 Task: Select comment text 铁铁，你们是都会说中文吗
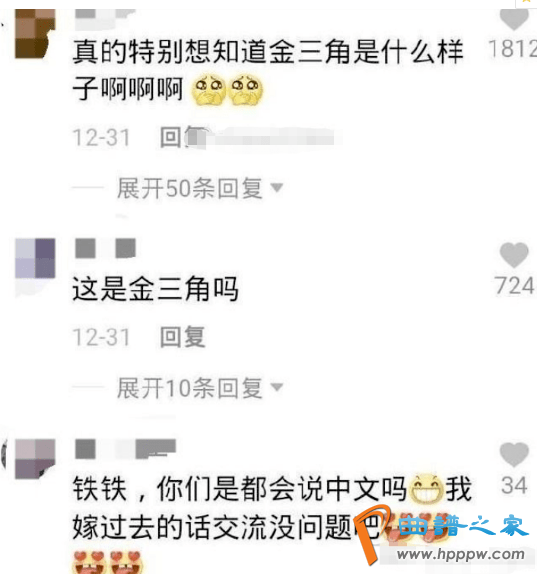coord(240,489)
